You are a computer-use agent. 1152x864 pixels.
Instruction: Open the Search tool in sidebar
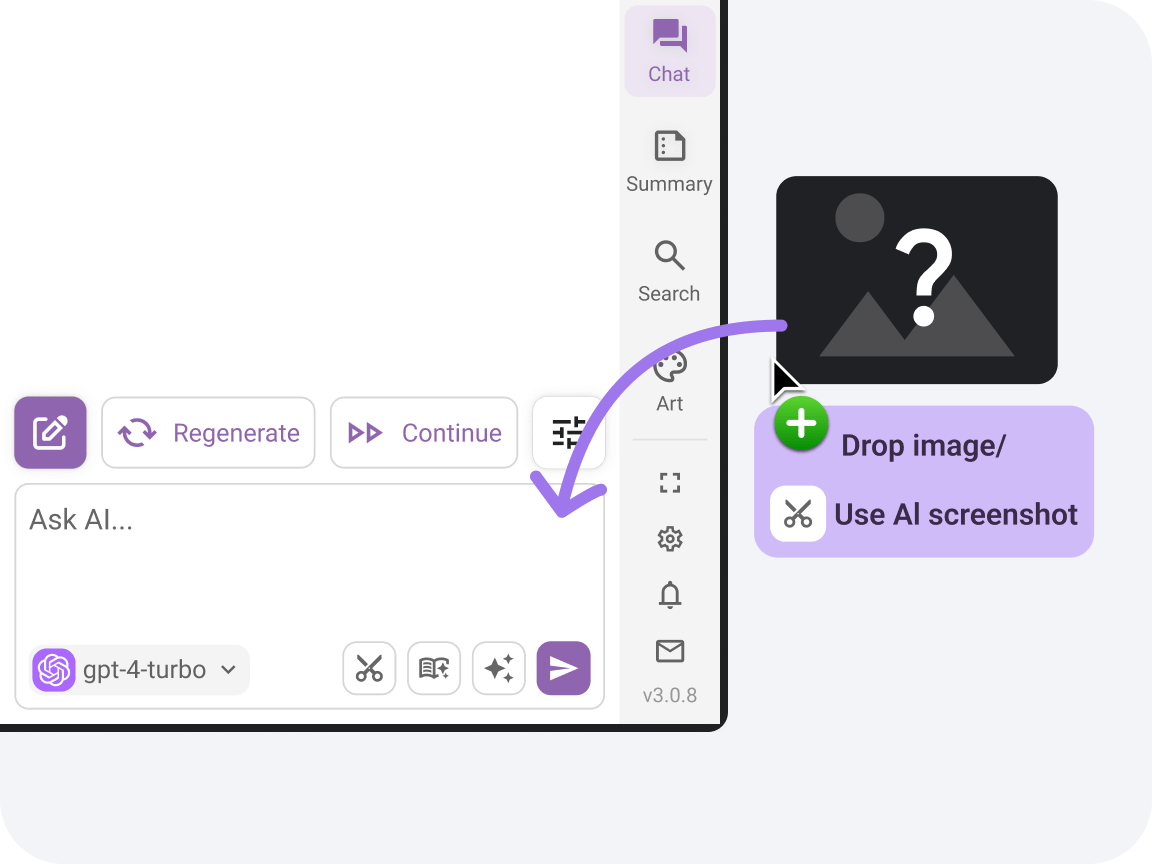tap(669, 271)
